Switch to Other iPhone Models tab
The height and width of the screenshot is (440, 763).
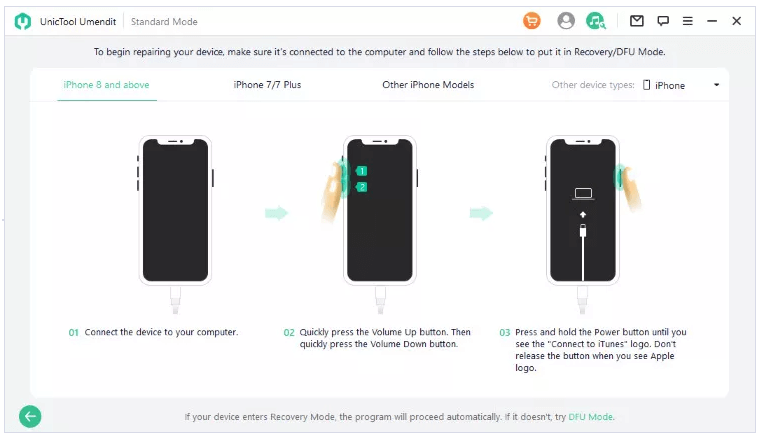click(x=428, y=85)
